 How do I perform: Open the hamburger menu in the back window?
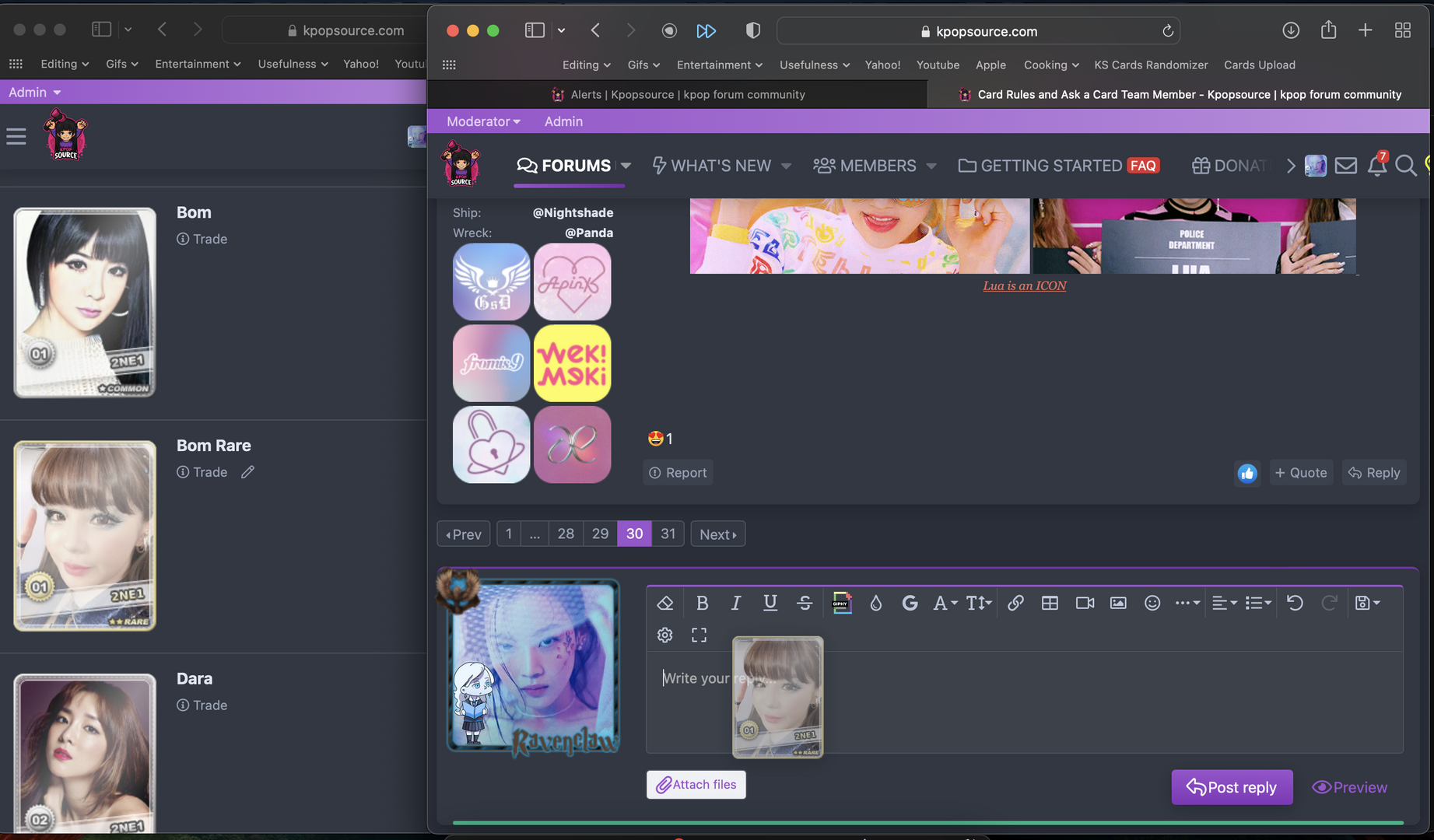tap(16, 137)
